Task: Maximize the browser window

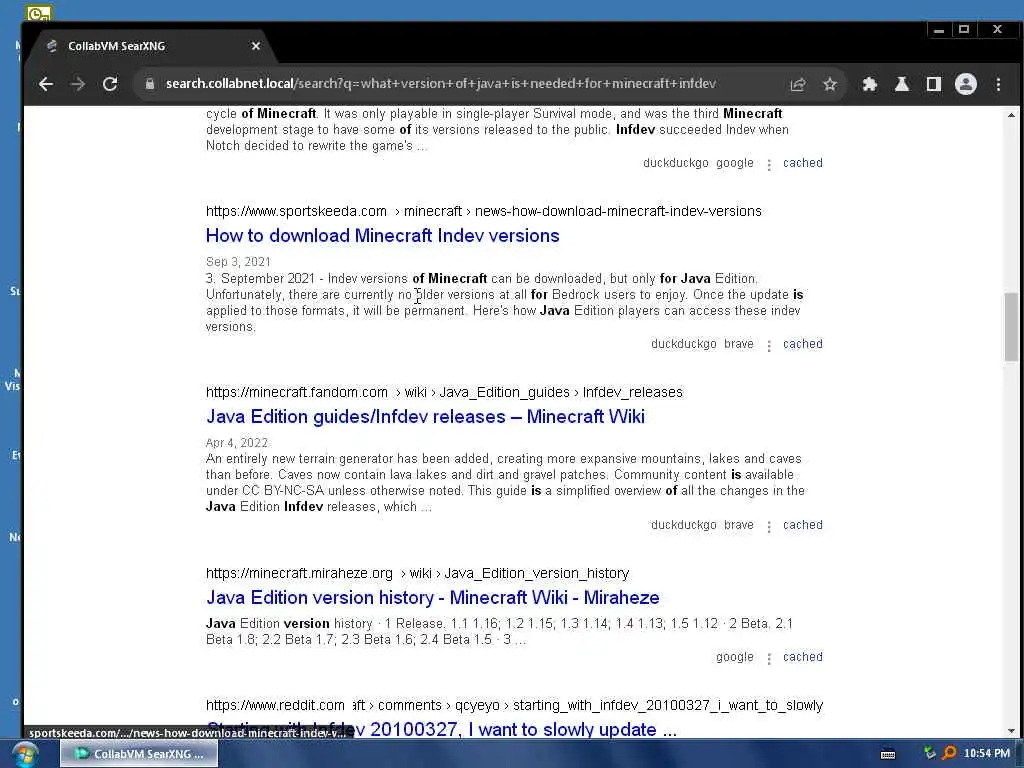Action: click(x=964, y=30)
